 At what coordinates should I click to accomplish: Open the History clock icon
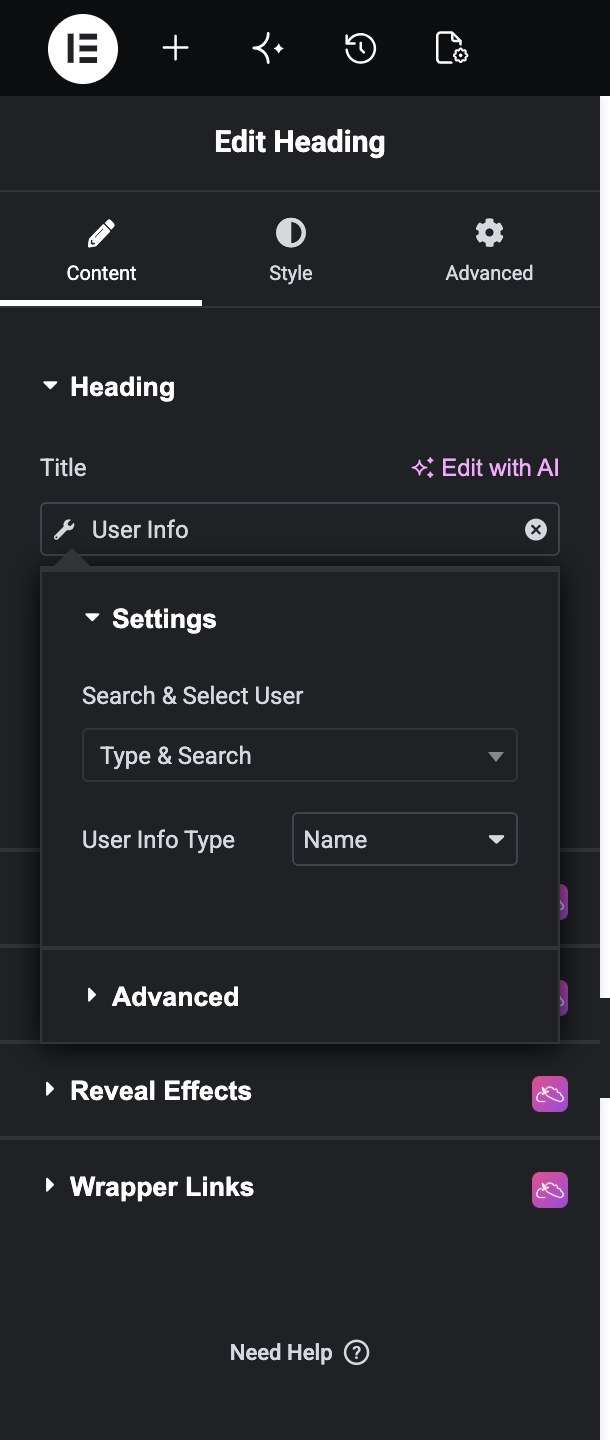tap(360, 48)
